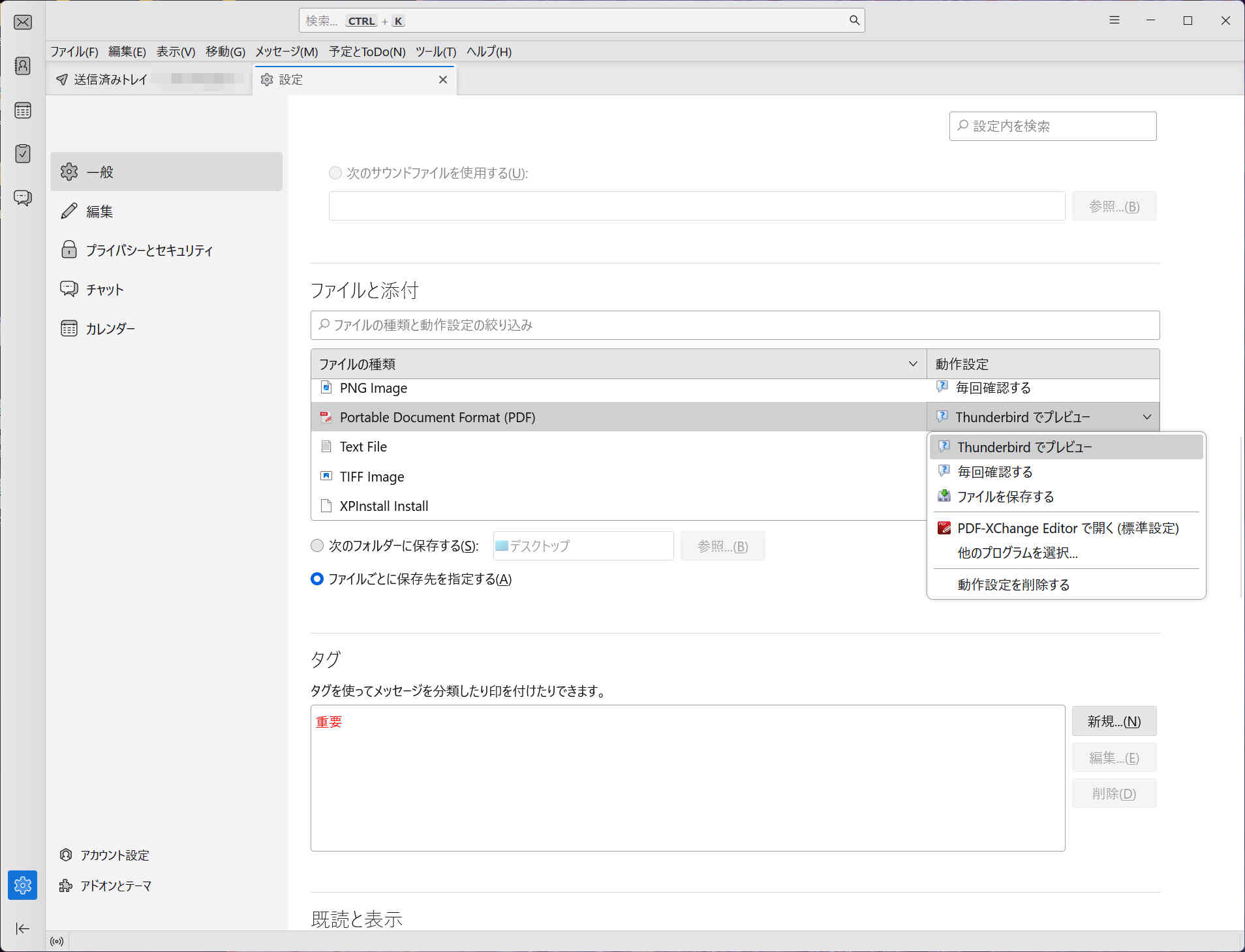Collapse the spaces toolbar using arrow icon
1245x952 pixels.
23,929
